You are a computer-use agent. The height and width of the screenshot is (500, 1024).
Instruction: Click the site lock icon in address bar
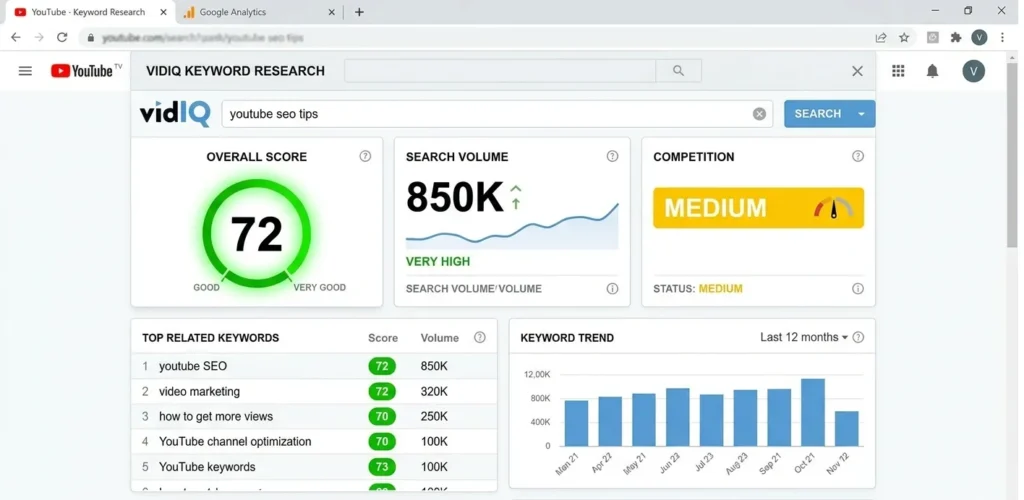tap(91, 38)
